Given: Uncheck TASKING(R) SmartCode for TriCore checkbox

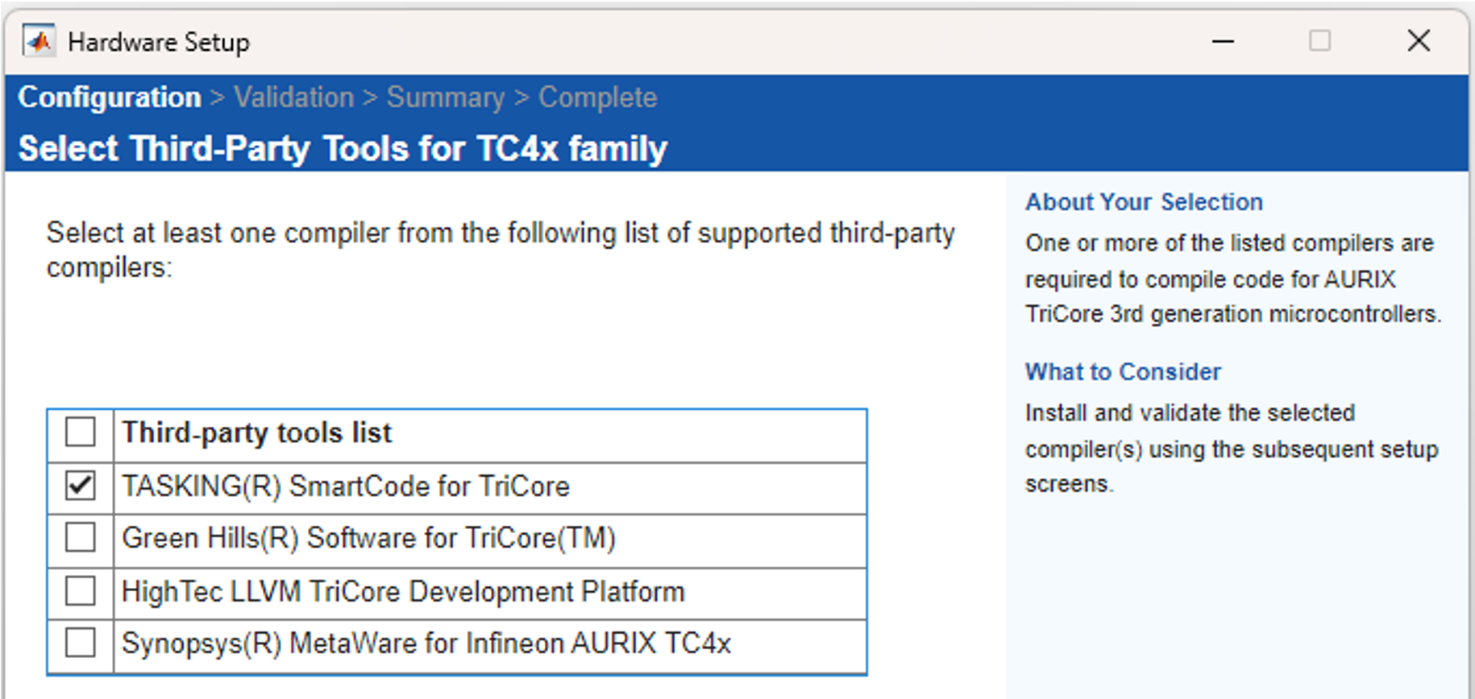Looking at the screenshot, I should click(80, 487).
